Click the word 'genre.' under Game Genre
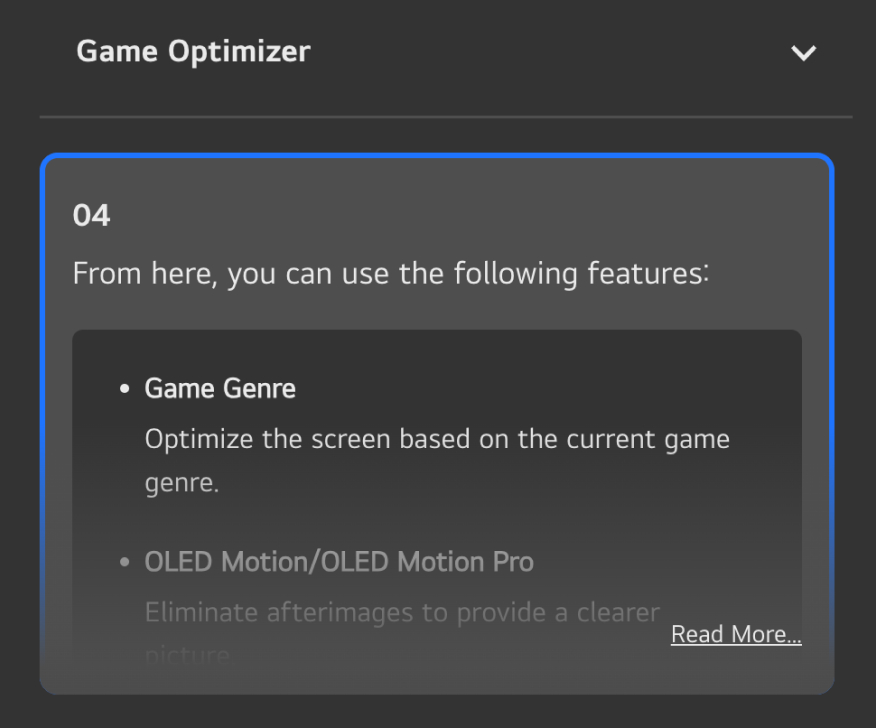This screenshot has width=876, height=728. coord(182,483)
